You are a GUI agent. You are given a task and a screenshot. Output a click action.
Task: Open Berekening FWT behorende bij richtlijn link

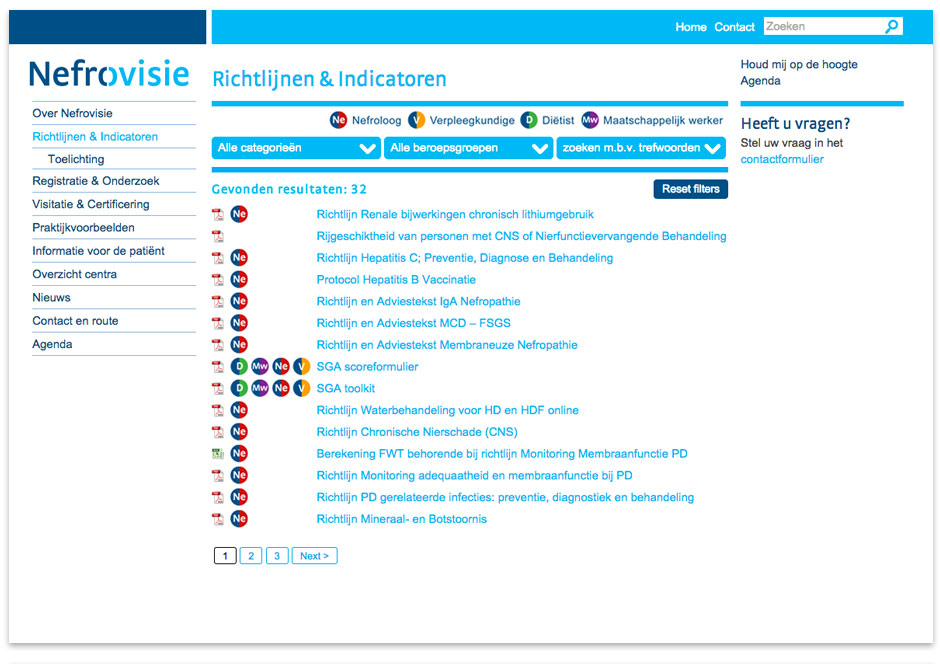click(502, 454)
